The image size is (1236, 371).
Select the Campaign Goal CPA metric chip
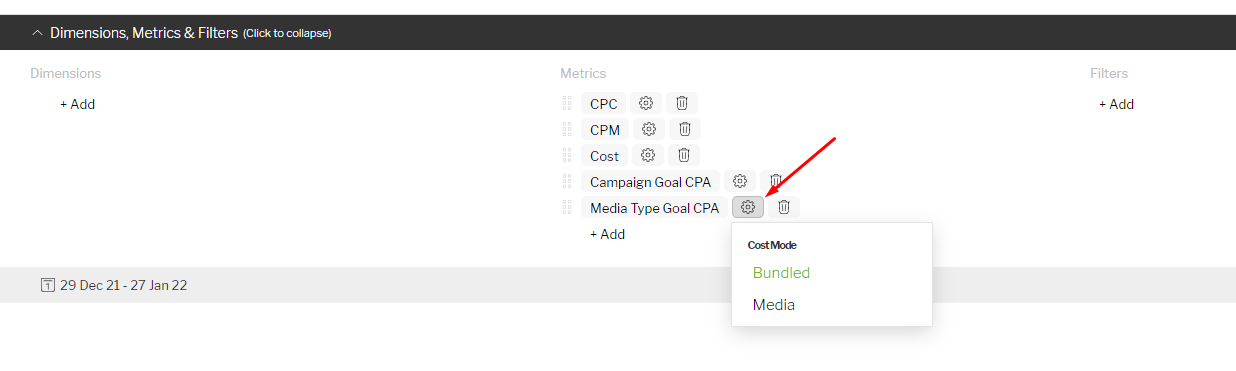650,181
